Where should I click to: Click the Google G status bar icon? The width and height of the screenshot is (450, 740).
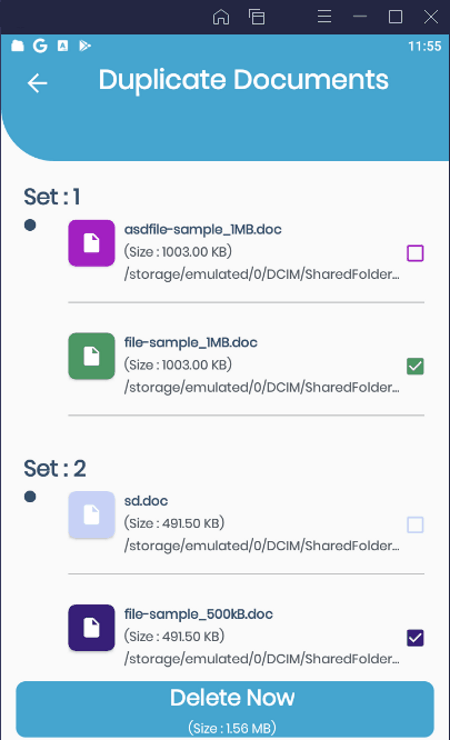pos(40,46)
